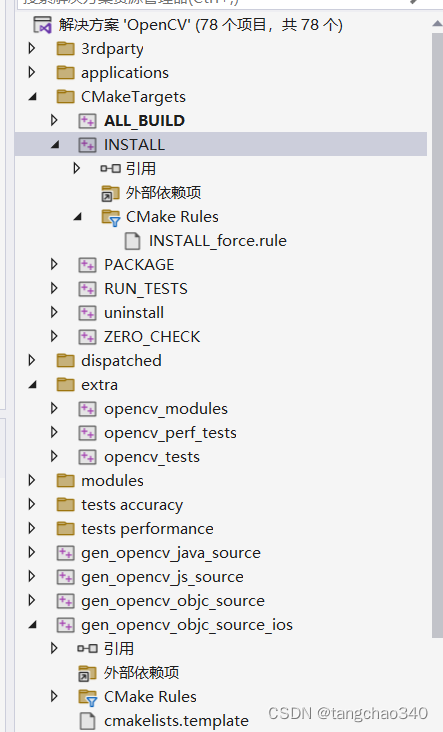
Task: Expand the references node under INSTALL
Action: 77,168
